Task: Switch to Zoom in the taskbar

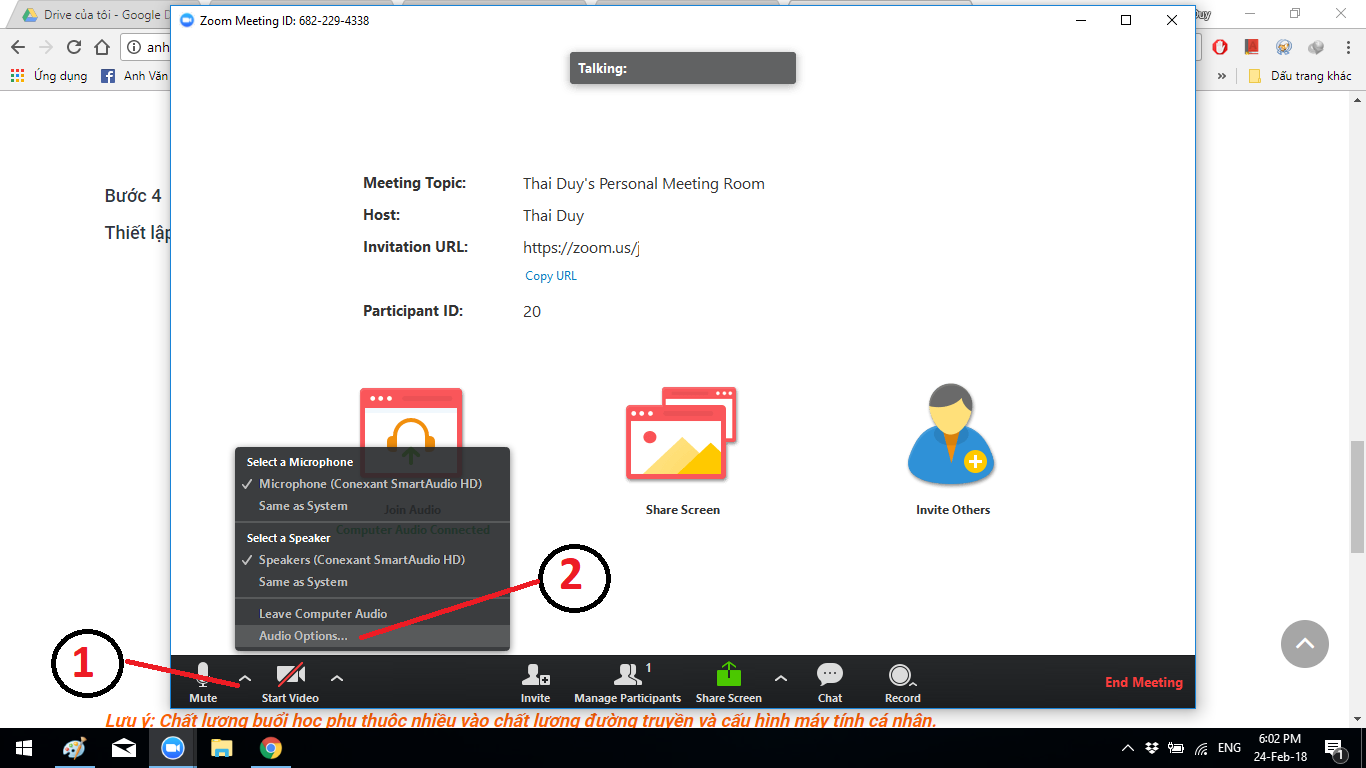Action: coord(173,748)
